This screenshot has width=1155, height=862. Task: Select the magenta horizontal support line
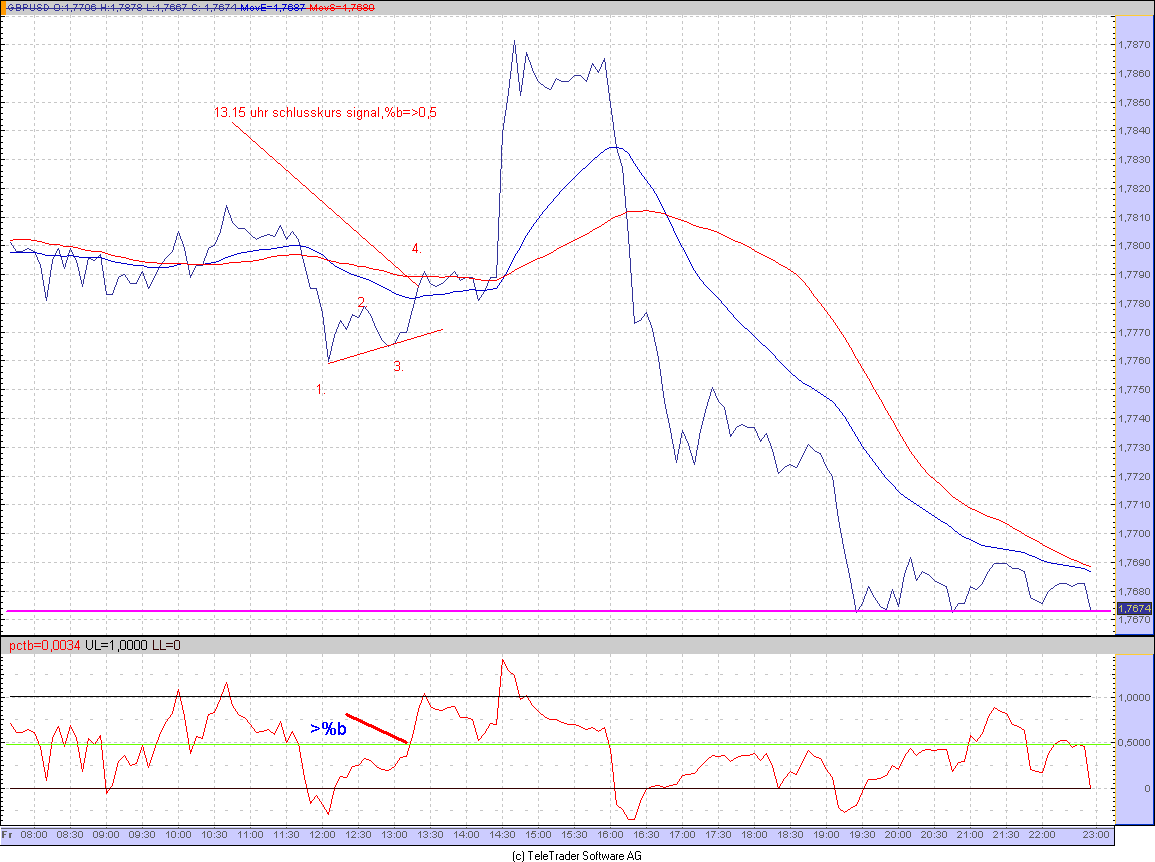pyautogui.click(x=558, y=611)
